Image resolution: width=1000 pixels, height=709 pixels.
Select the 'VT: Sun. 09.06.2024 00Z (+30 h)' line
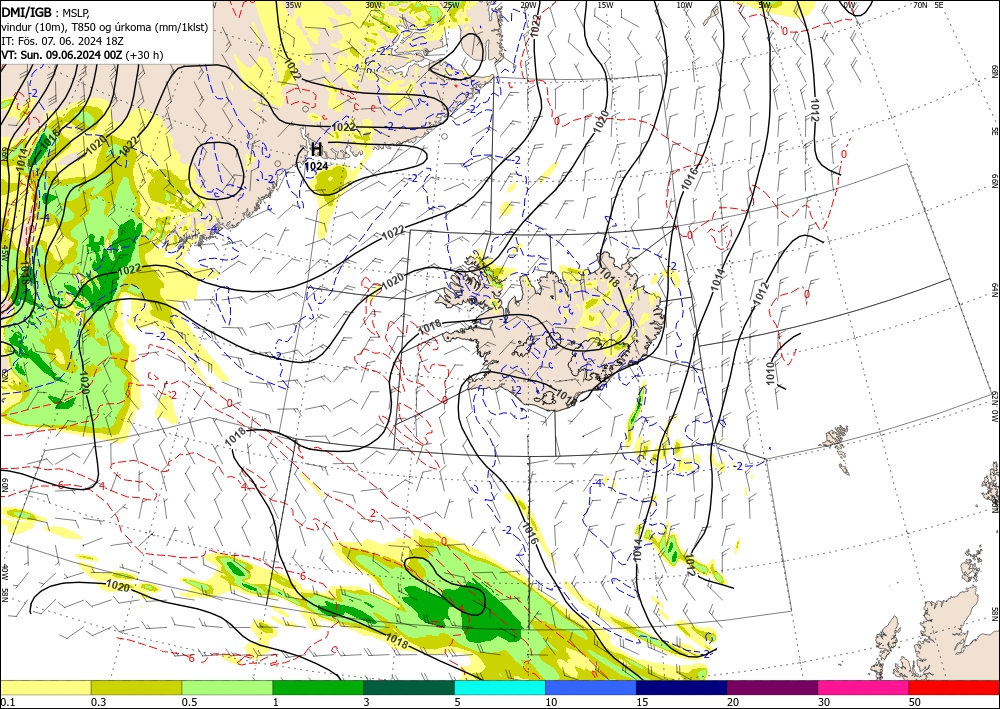click(82, 55)
